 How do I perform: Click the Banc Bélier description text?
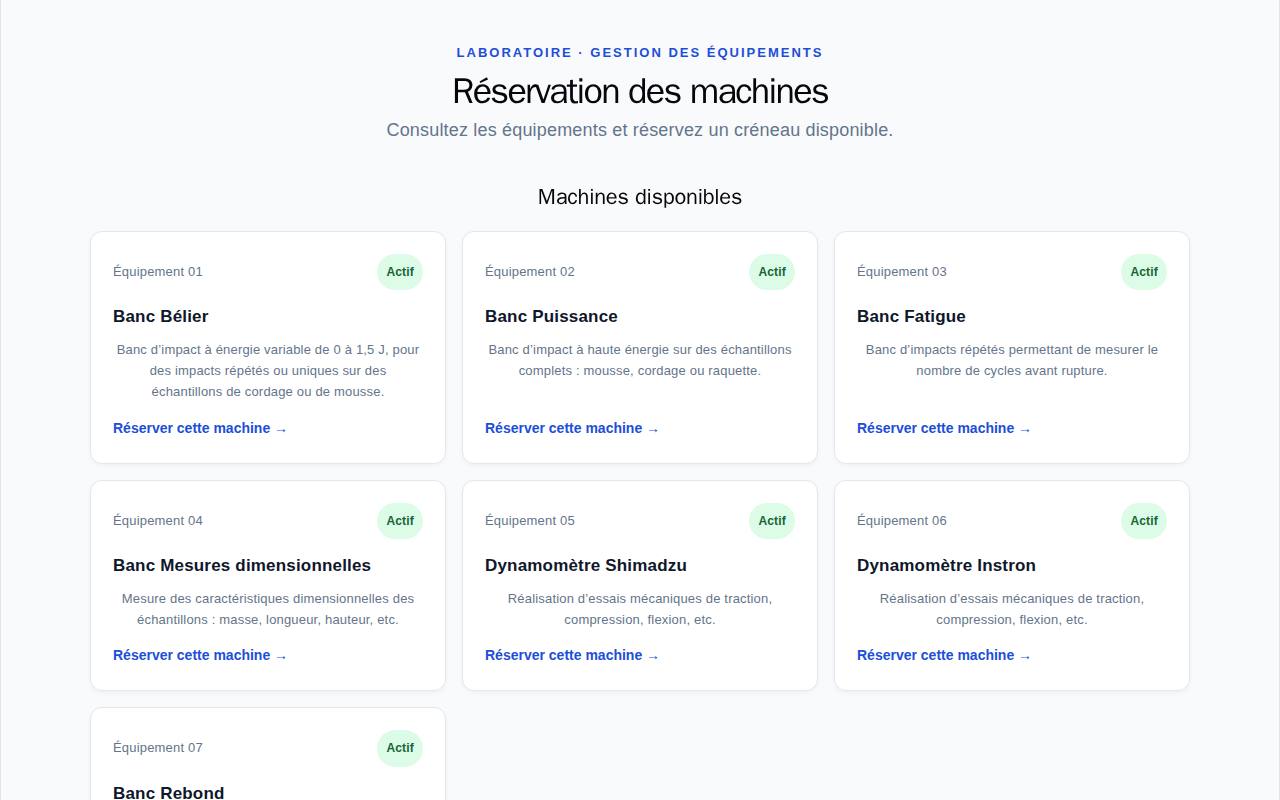pyautogui.click(x=268, y=371)
